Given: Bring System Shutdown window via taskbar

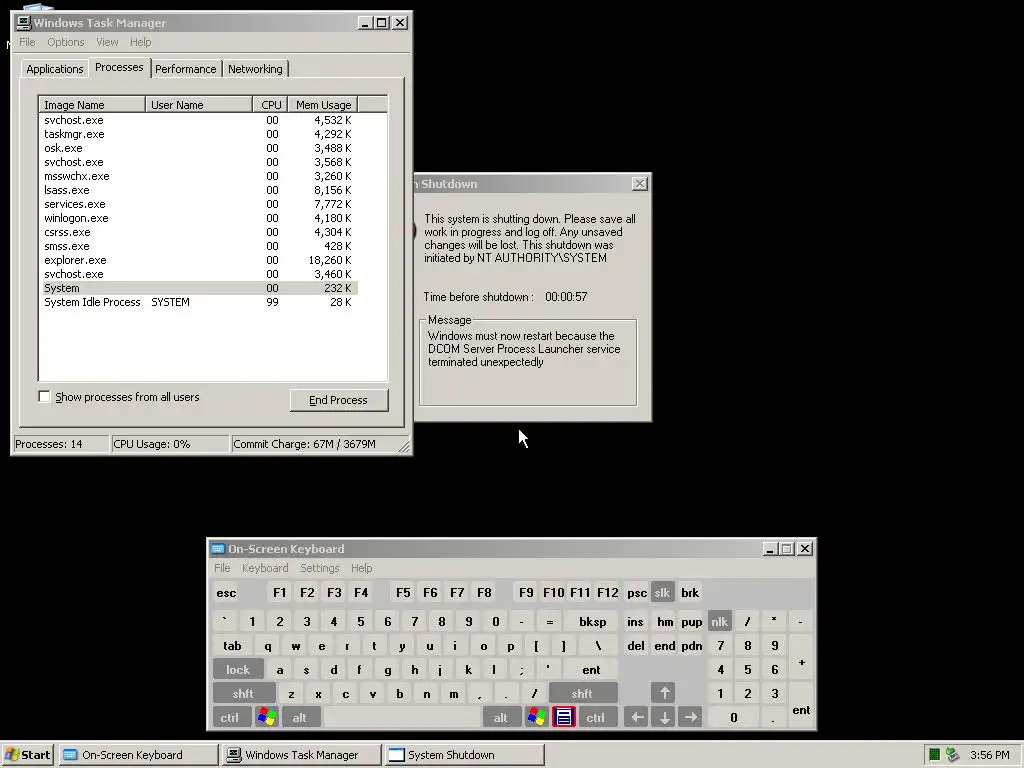Looking at the screenshot, I should pyautogui.click(x=464, y=755).
